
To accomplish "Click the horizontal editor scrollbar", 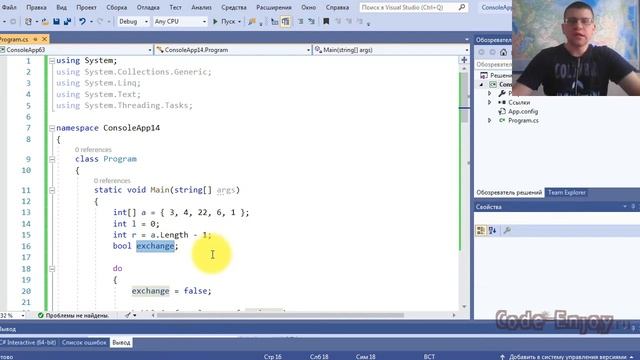I will [x=280, y=315].
